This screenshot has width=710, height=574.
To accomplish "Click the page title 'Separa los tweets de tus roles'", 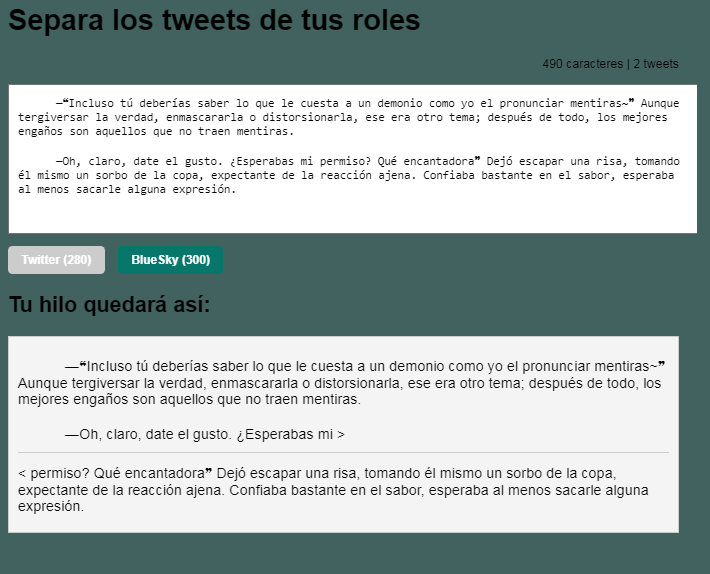I will (x=214, y=21).
